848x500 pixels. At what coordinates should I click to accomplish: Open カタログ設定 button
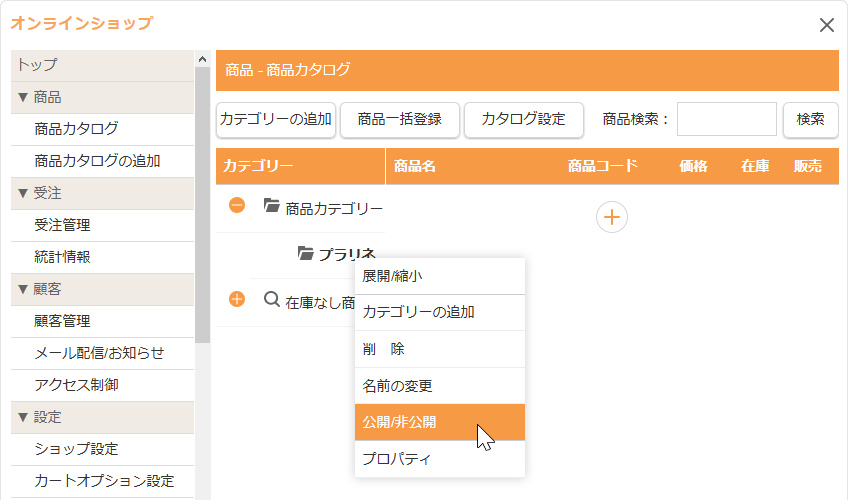(x=523, y=119)
